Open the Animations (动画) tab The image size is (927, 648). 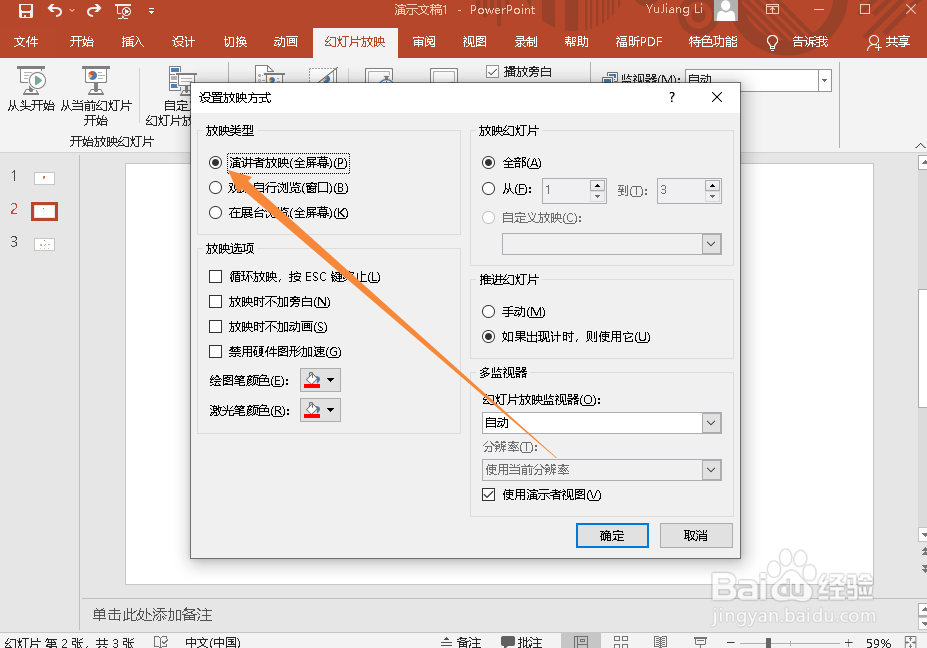(x=286, y=42)
